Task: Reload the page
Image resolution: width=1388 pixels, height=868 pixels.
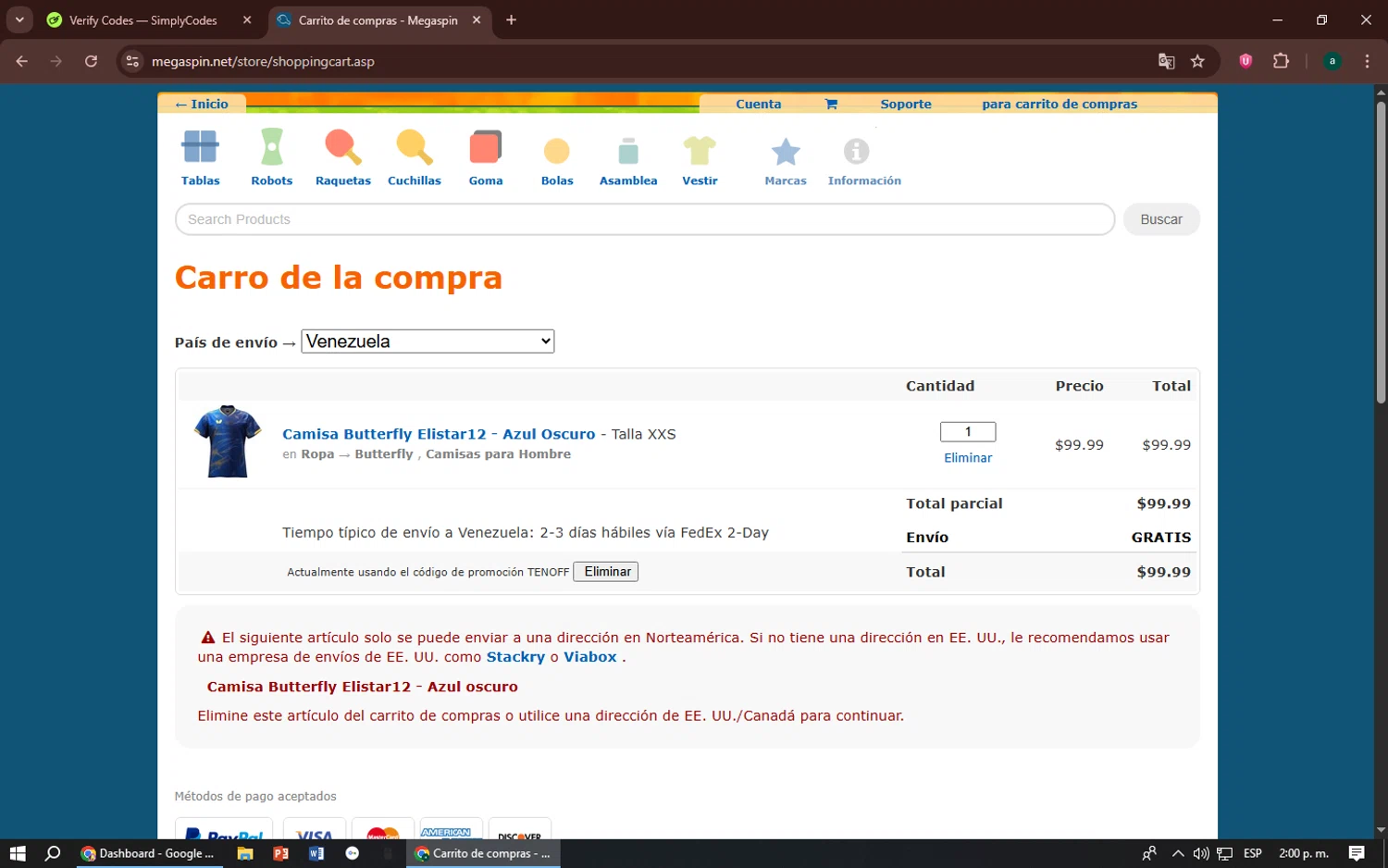Action: point(91,61)
